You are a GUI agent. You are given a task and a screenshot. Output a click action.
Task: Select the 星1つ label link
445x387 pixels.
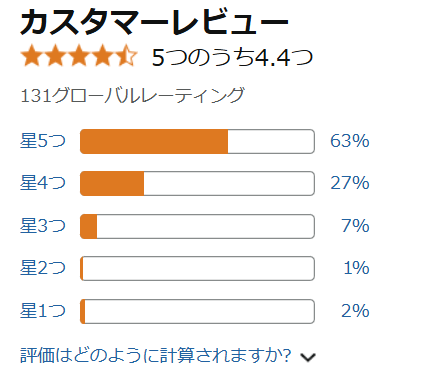click(43, 311)
